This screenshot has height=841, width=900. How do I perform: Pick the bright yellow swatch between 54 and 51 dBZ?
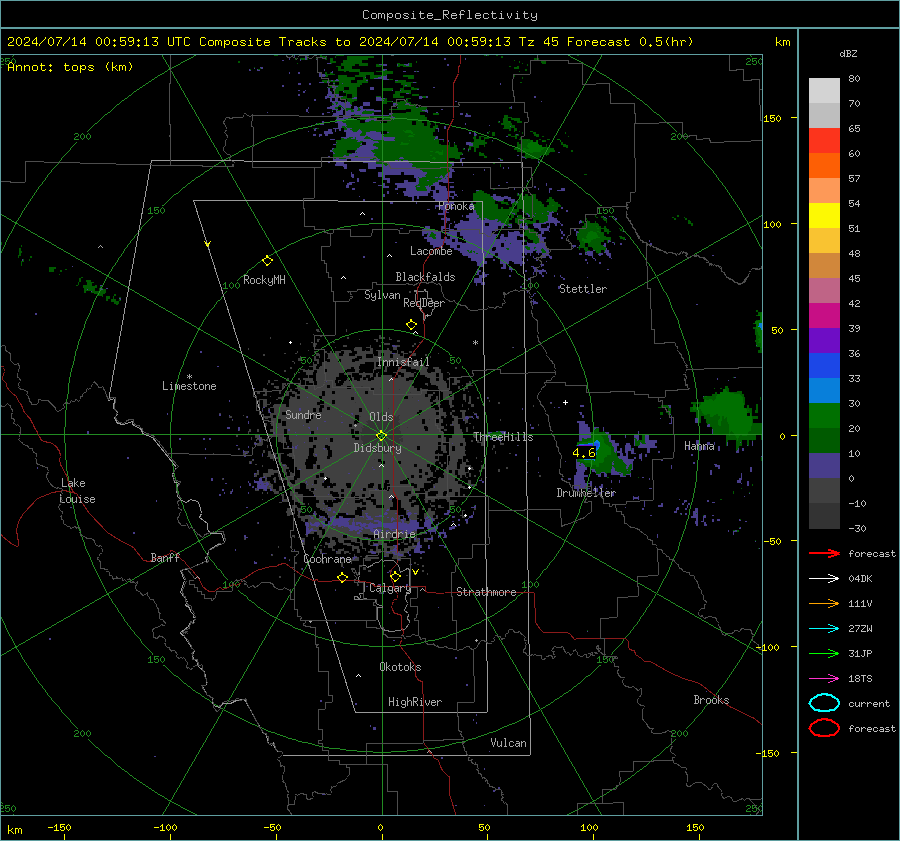pyautogui.click(x=824, y=216)
